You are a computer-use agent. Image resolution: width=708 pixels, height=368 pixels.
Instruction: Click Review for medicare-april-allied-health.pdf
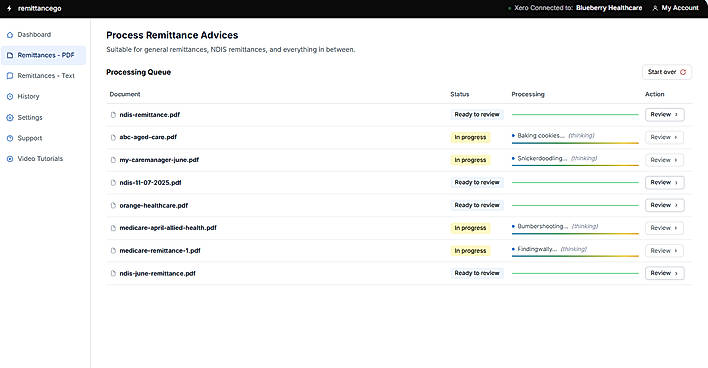pos(664,228)
